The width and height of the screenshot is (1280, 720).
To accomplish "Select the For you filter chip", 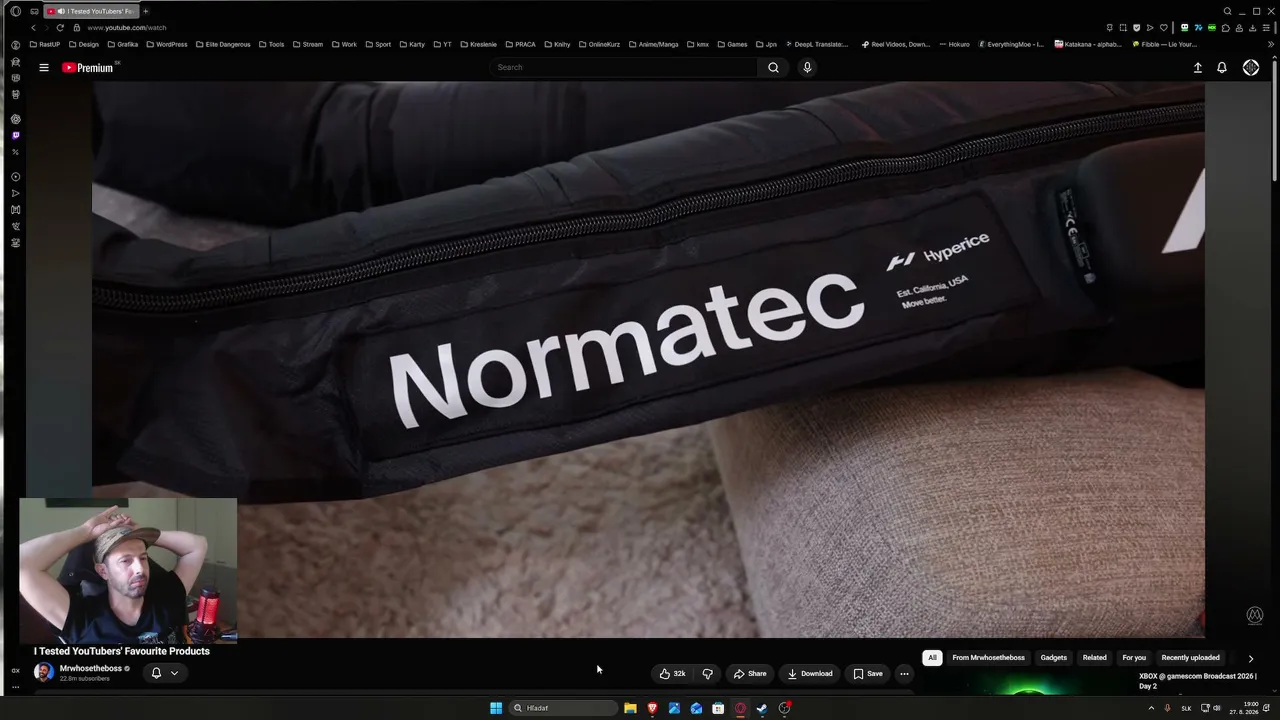I will (1134, 658).
